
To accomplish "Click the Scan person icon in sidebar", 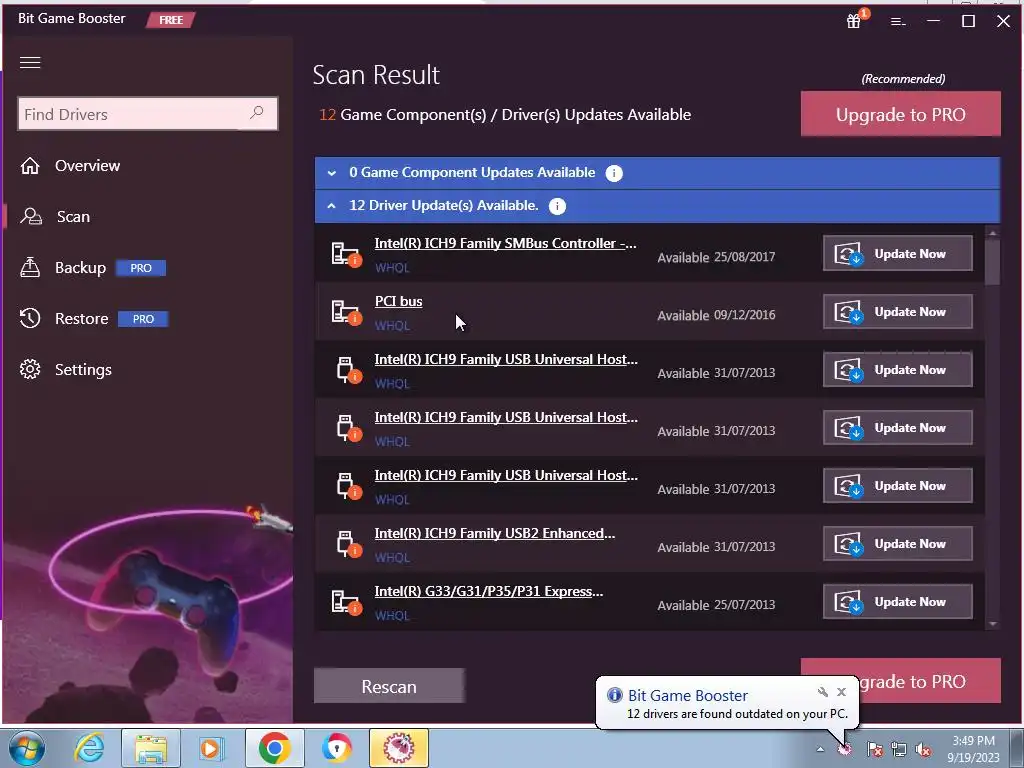I will (31, 216).
